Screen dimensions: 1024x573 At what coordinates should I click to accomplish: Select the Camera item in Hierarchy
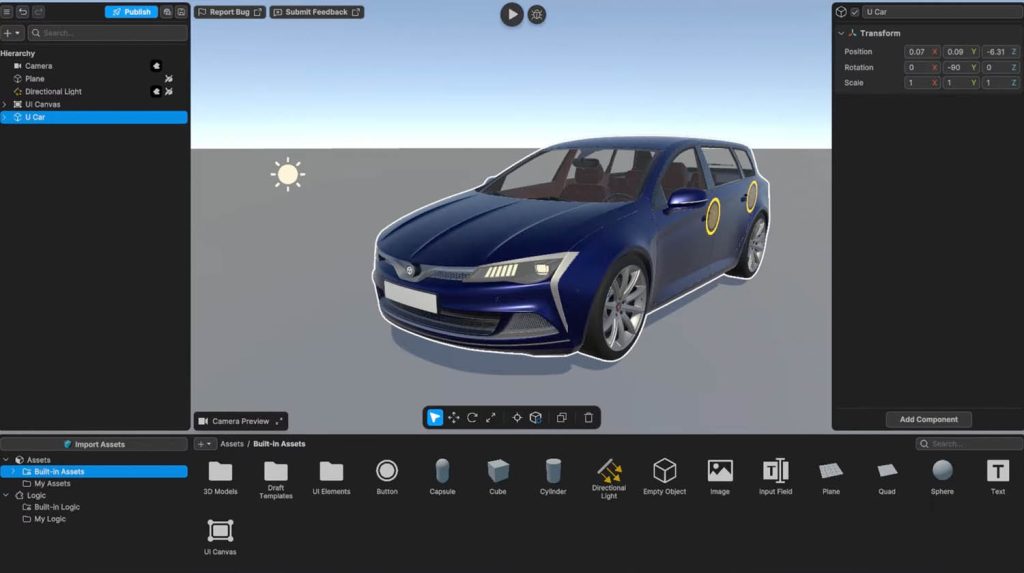pos(38,66)
